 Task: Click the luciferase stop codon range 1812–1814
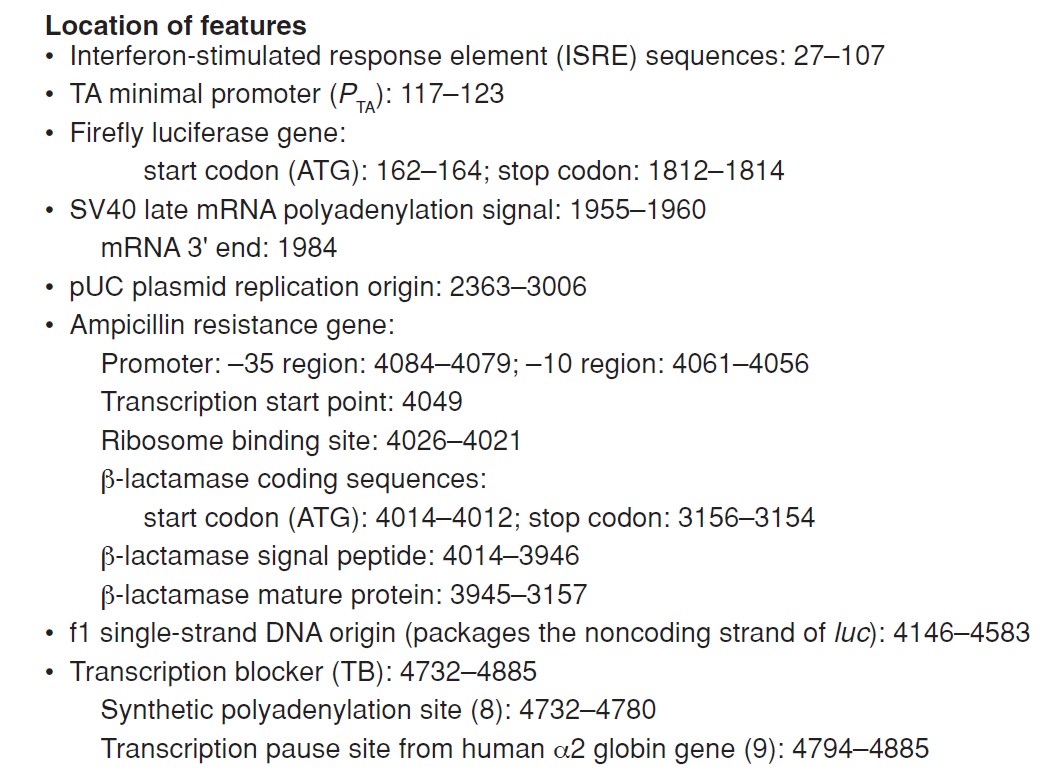click(716, 171)
